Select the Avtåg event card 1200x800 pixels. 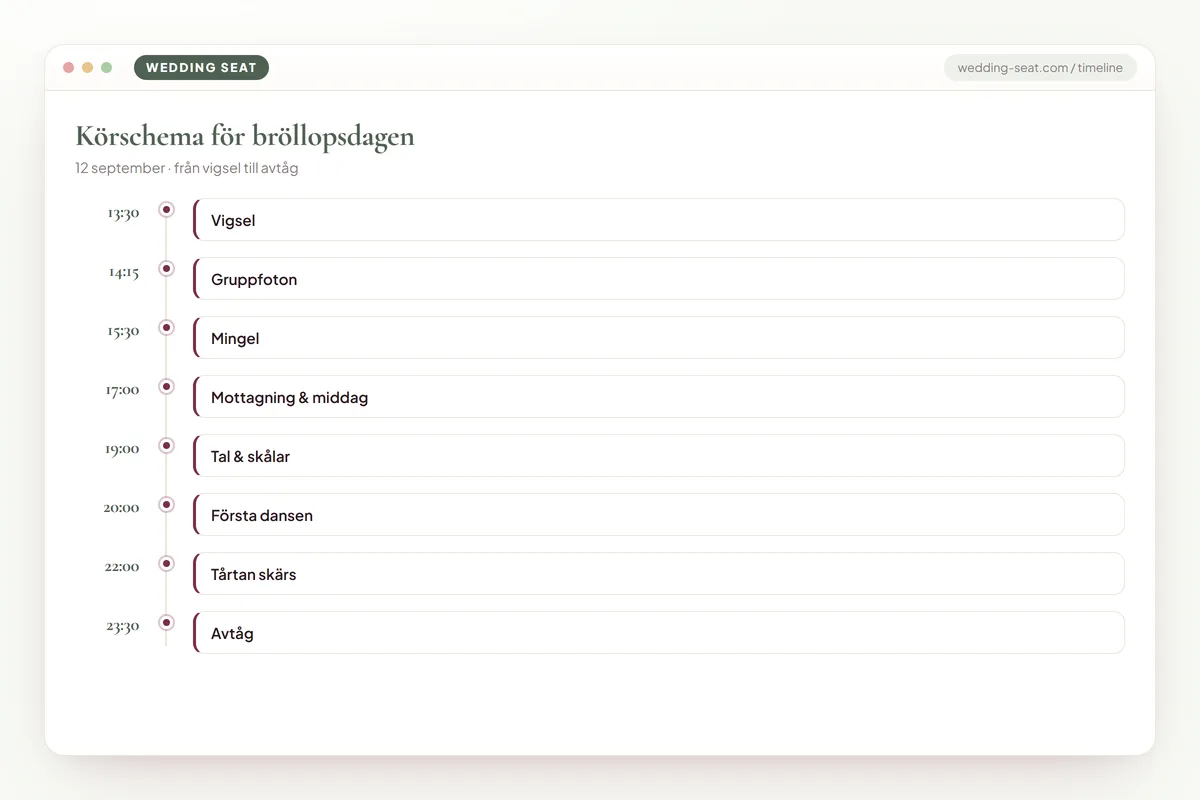(658, 633)
